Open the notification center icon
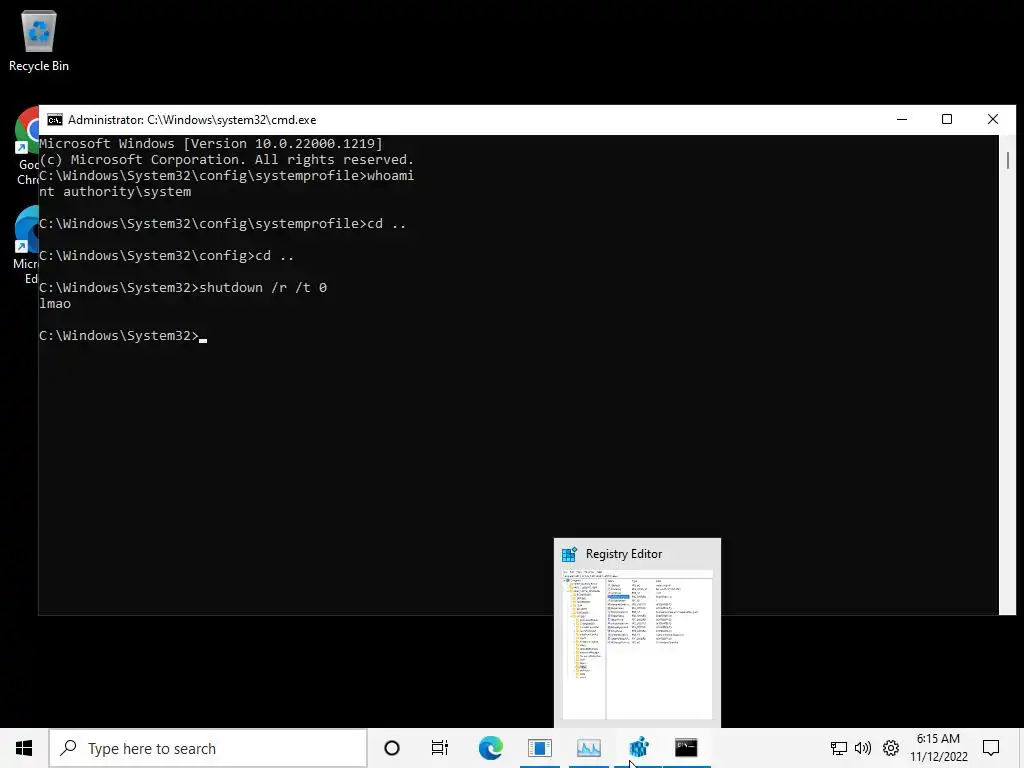This screenshot has width=1024, height=768. [x=991, y=748]
